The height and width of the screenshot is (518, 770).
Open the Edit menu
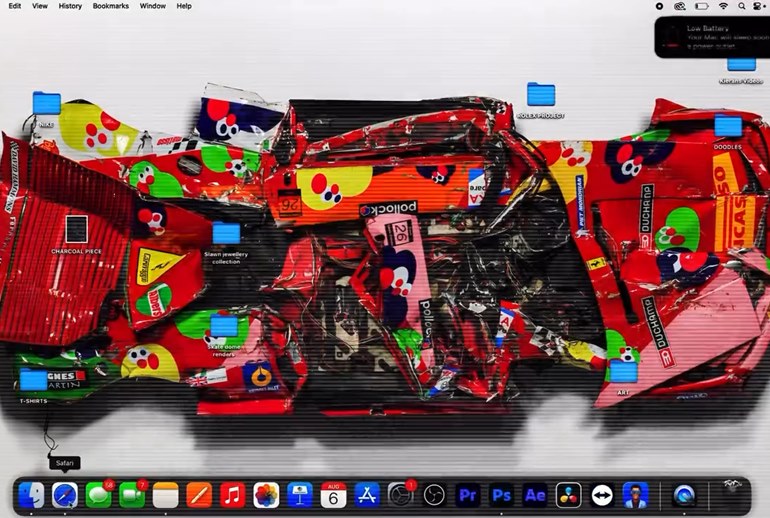(x=15, y=6)
